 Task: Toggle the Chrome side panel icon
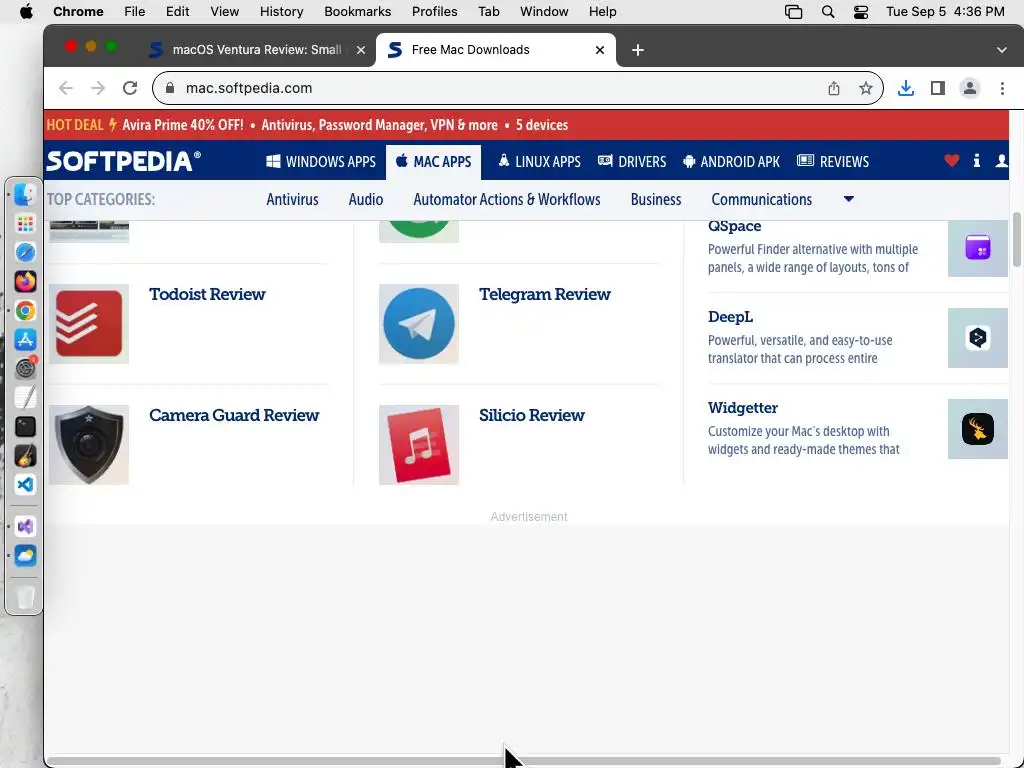(x=938, y=88)
